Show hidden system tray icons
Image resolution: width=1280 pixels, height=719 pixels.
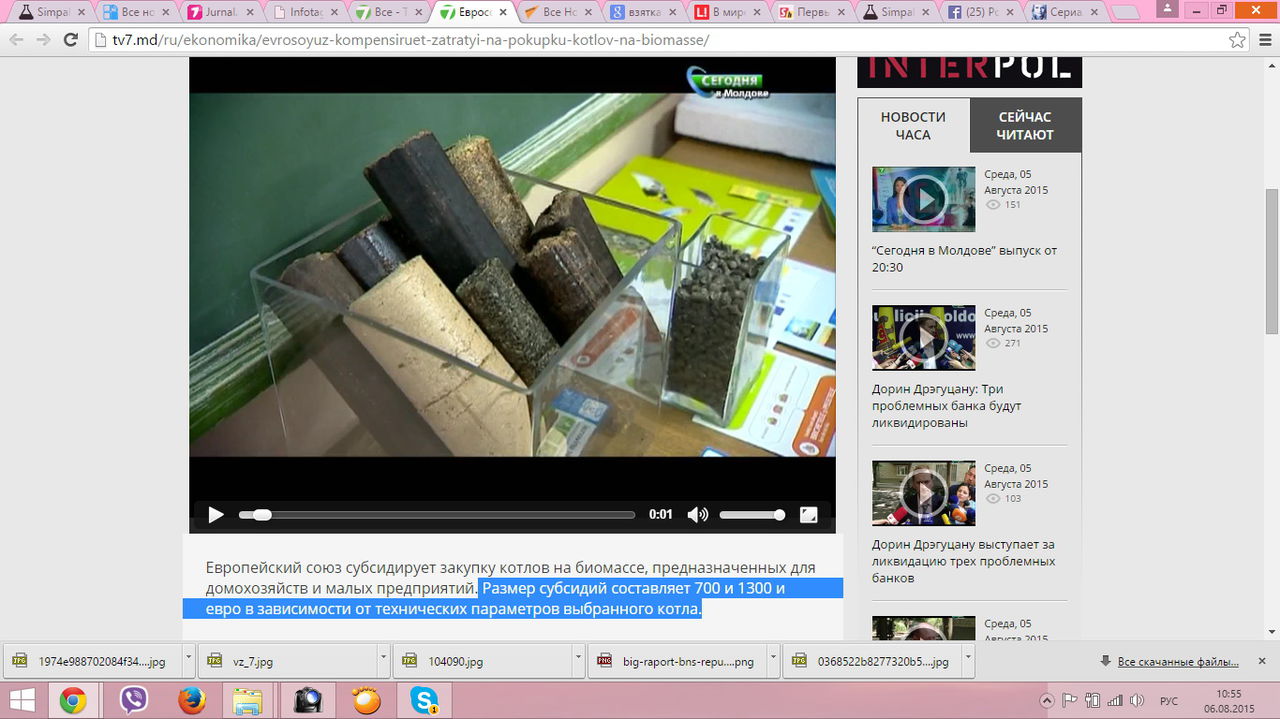tap(1046, 700)
